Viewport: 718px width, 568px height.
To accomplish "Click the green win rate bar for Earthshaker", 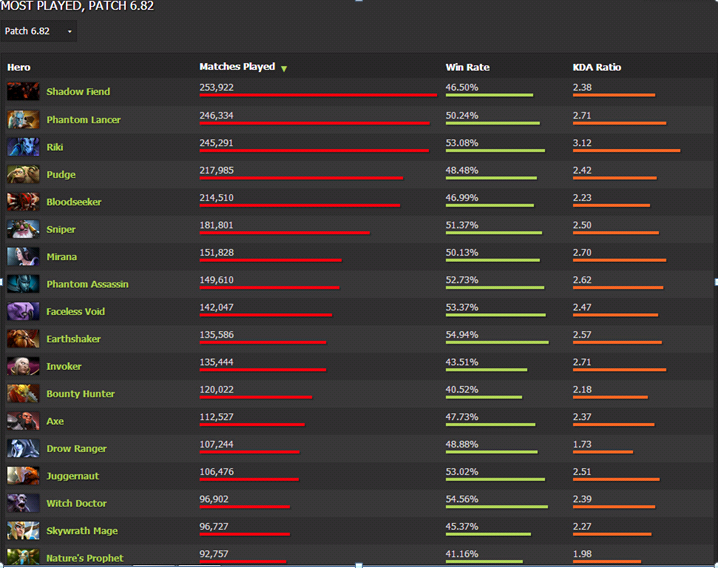I will pos(497,342).
